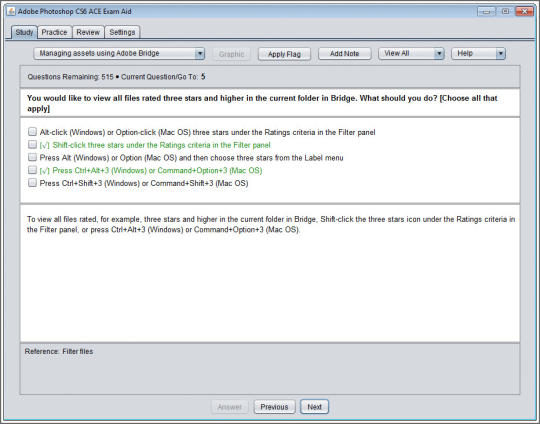Click the Reference: Filter files text
540x424 pixels.
coord(59,351)
